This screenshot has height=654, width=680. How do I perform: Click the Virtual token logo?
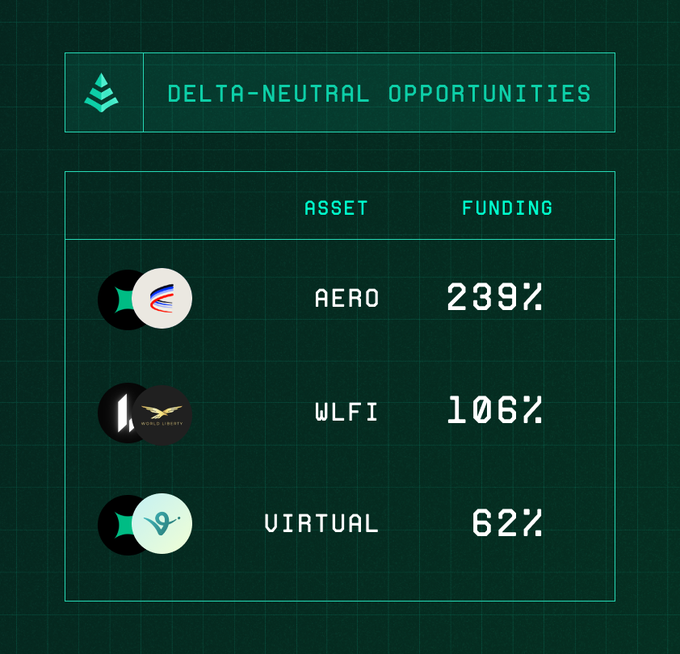point(162,524)
